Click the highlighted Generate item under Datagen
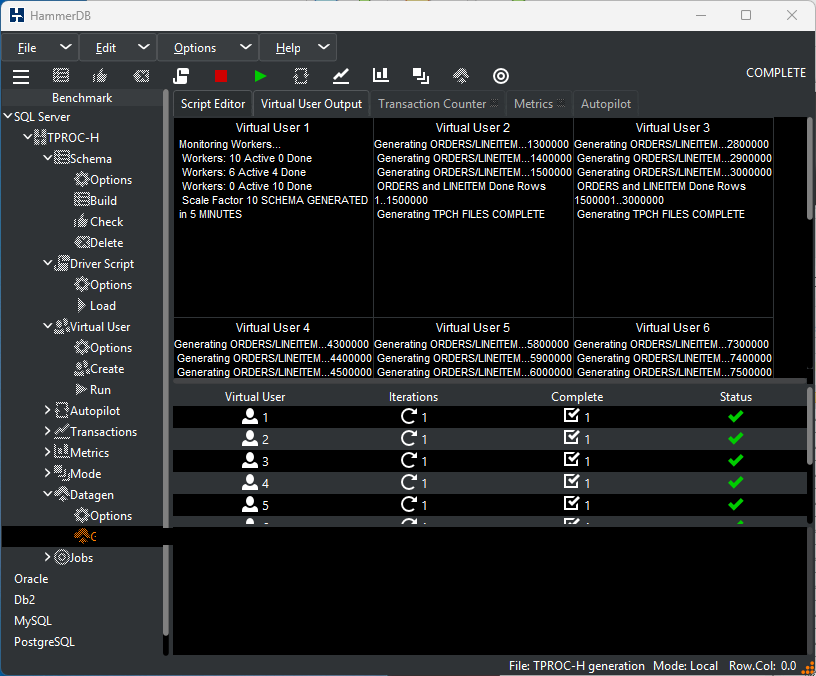The height and width of the screenshot is (676, 816). pyautogui.click(x=85, y=536)
